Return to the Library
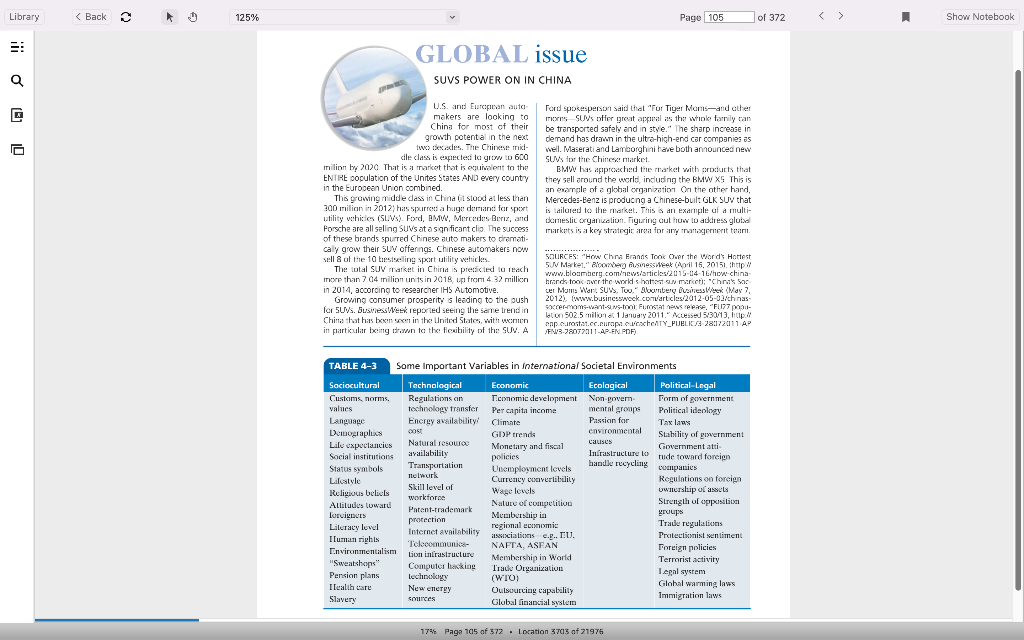The image size is (1024, 640). click(x=24, y=17)
